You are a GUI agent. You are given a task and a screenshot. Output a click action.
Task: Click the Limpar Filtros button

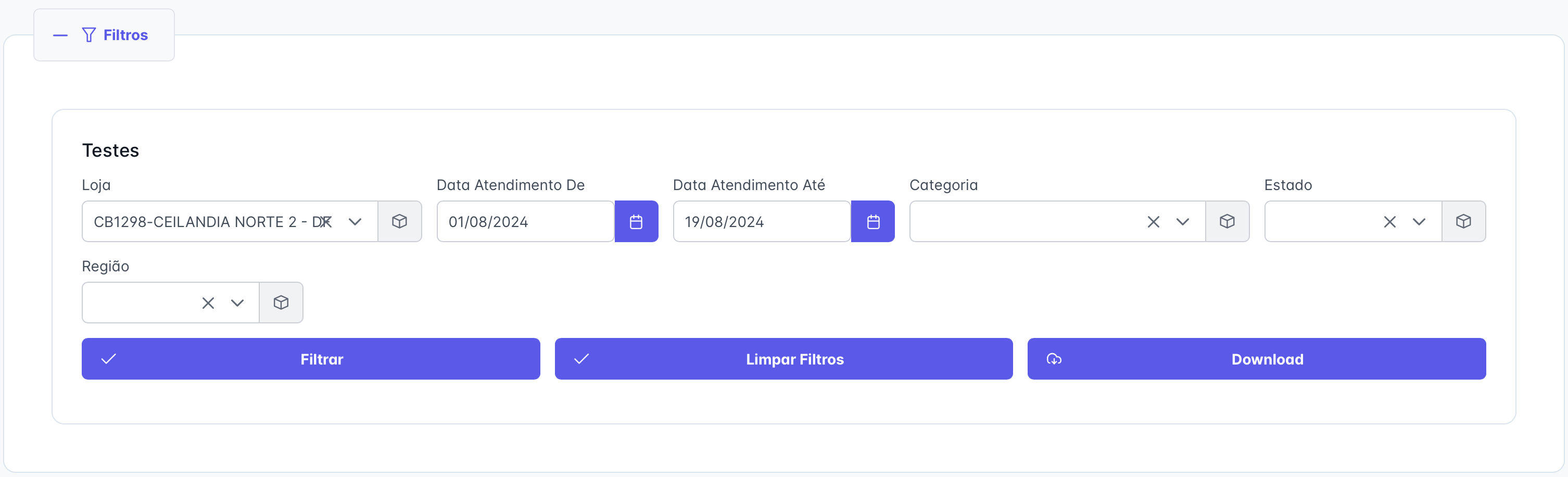(x=783, y=359)
